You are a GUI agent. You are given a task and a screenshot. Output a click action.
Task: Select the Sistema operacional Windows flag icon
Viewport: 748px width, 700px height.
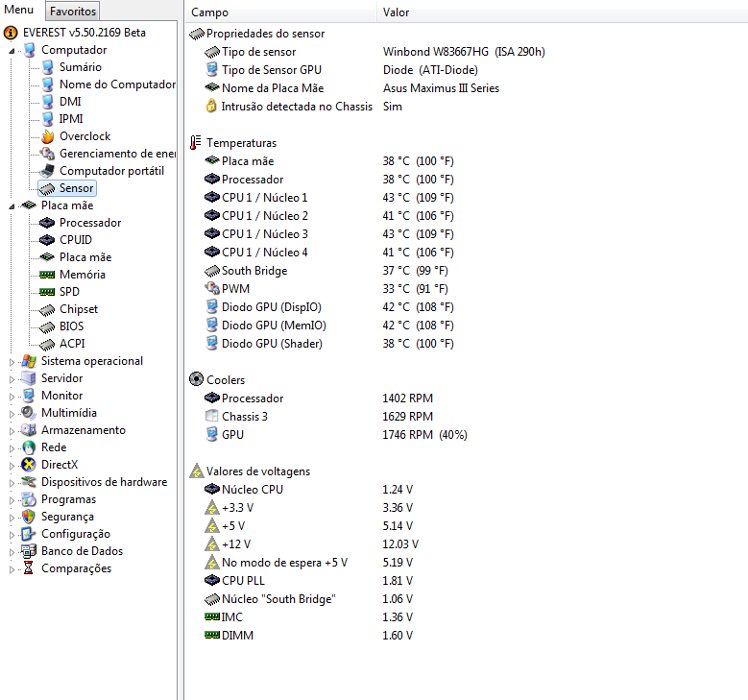(29, 361)
